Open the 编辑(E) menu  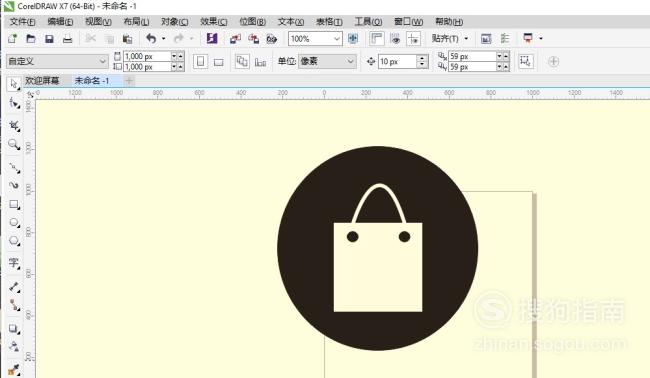[60, 22]
